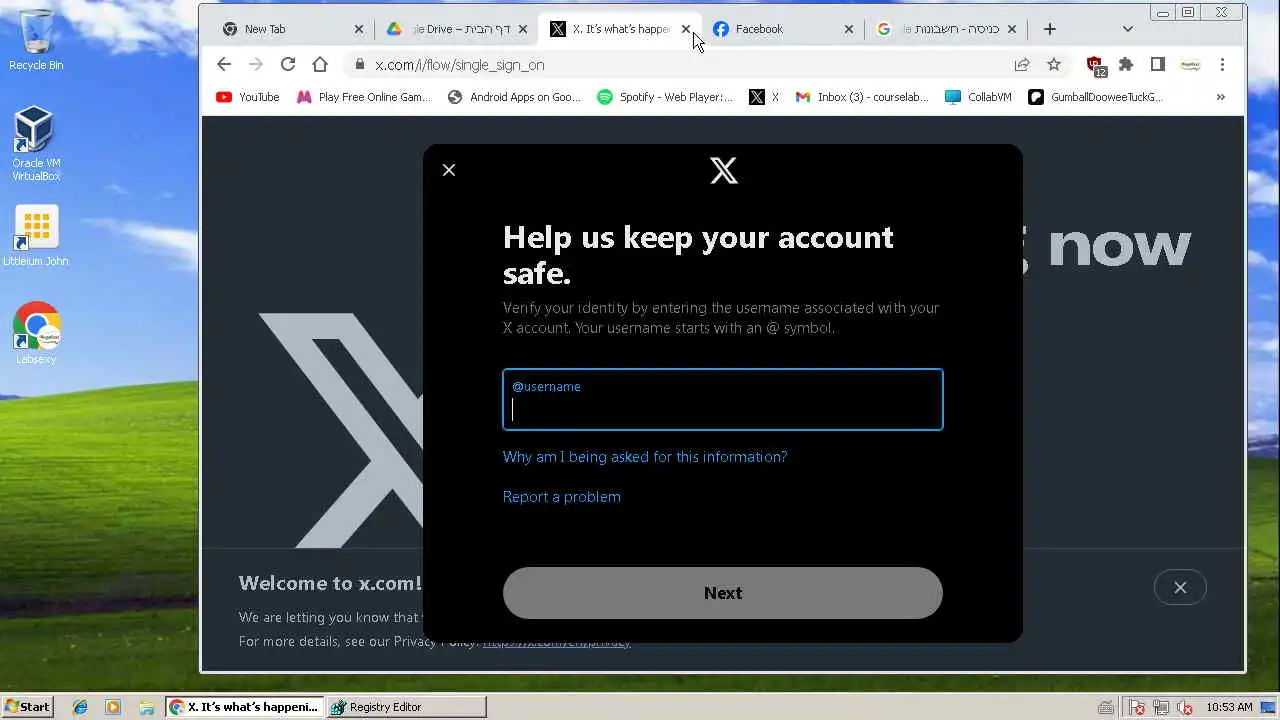Click the site lock icon

click(x=360, y=64)
